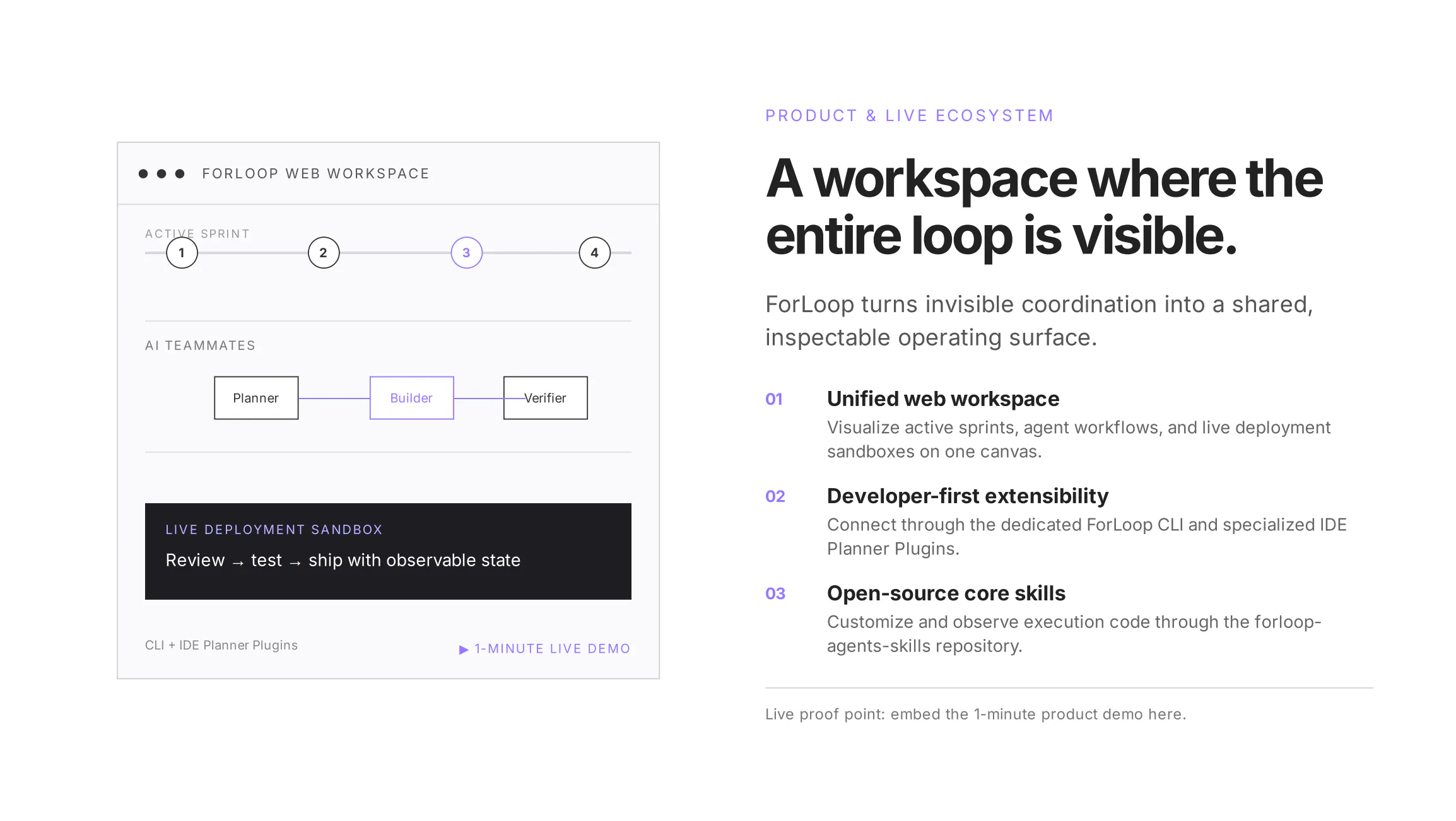Click the 'Developer-first extensibility' heading

click(968, 496)
